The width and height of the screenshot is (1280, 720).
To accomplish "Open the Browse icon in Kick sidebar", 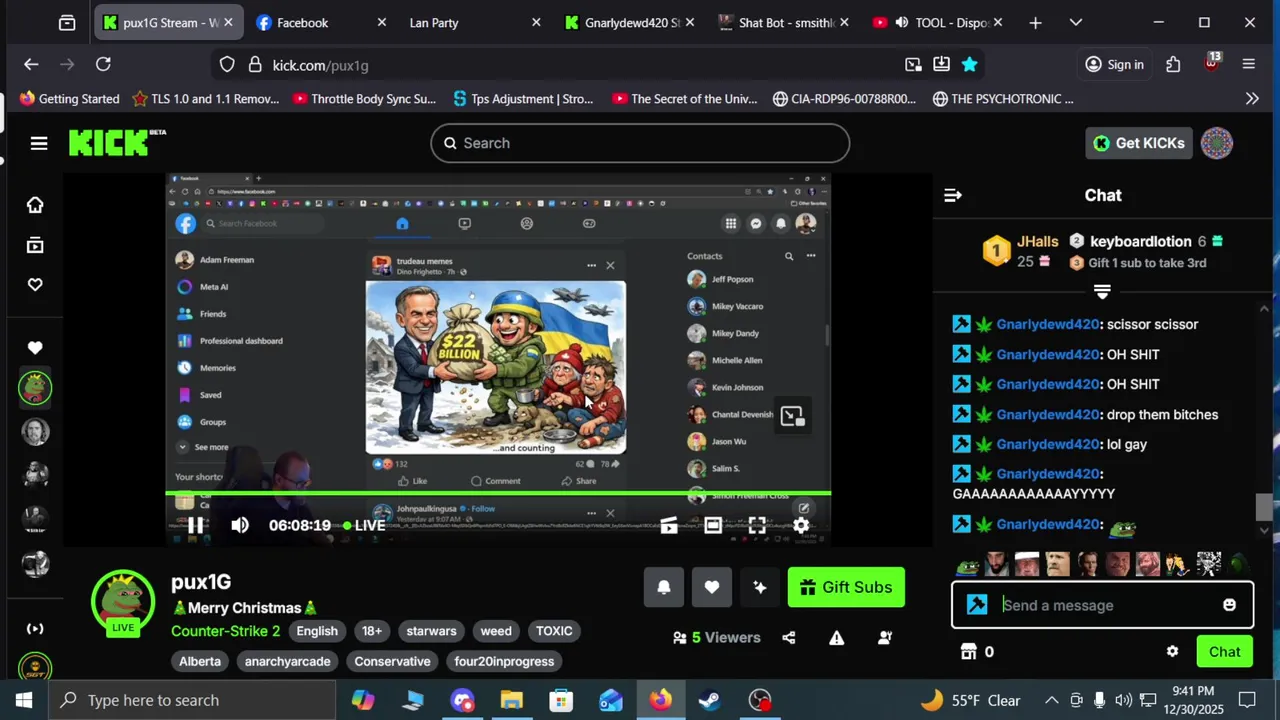I will tap(35, 245).
